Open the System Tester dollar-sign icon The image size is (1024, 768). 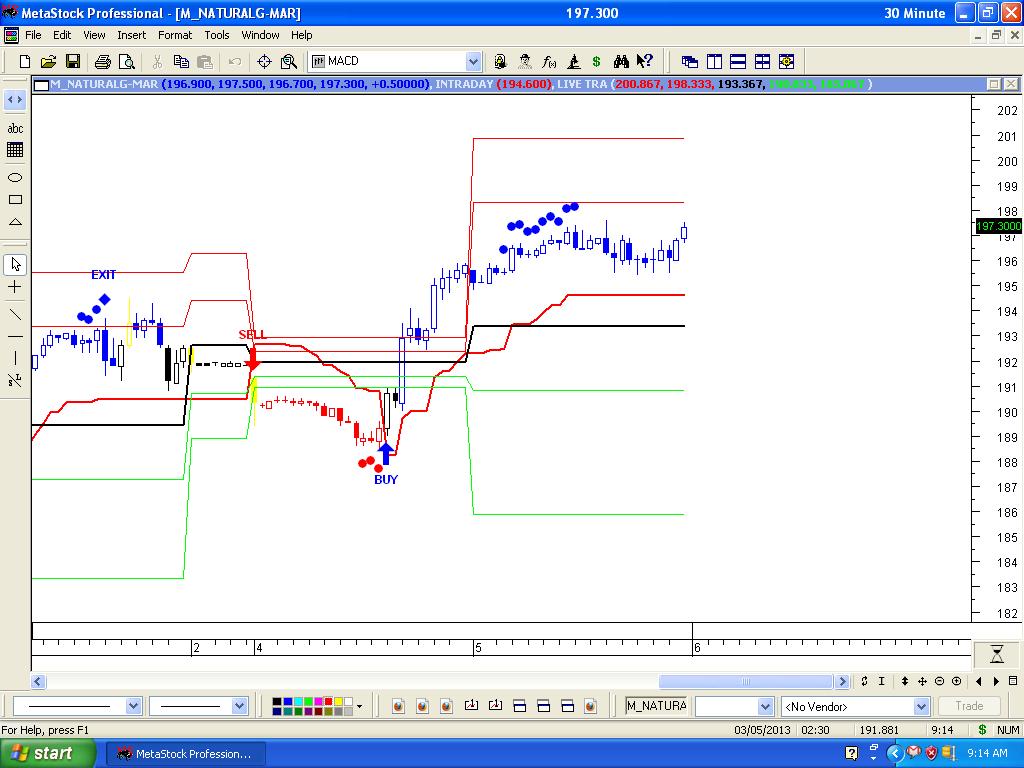click(x=597, y=61)
